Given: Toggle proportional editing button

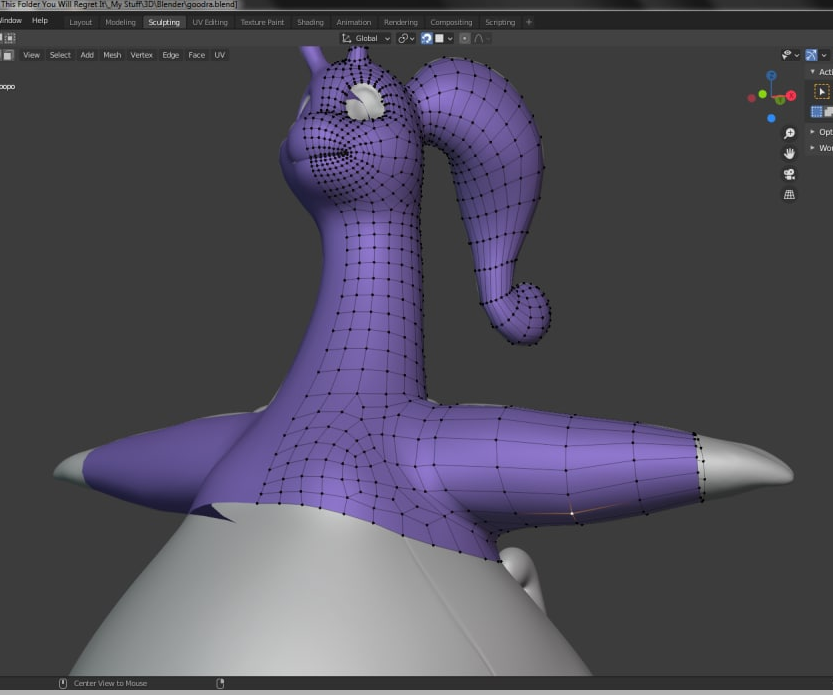Looking at the screenshot, I should point(464,38).
